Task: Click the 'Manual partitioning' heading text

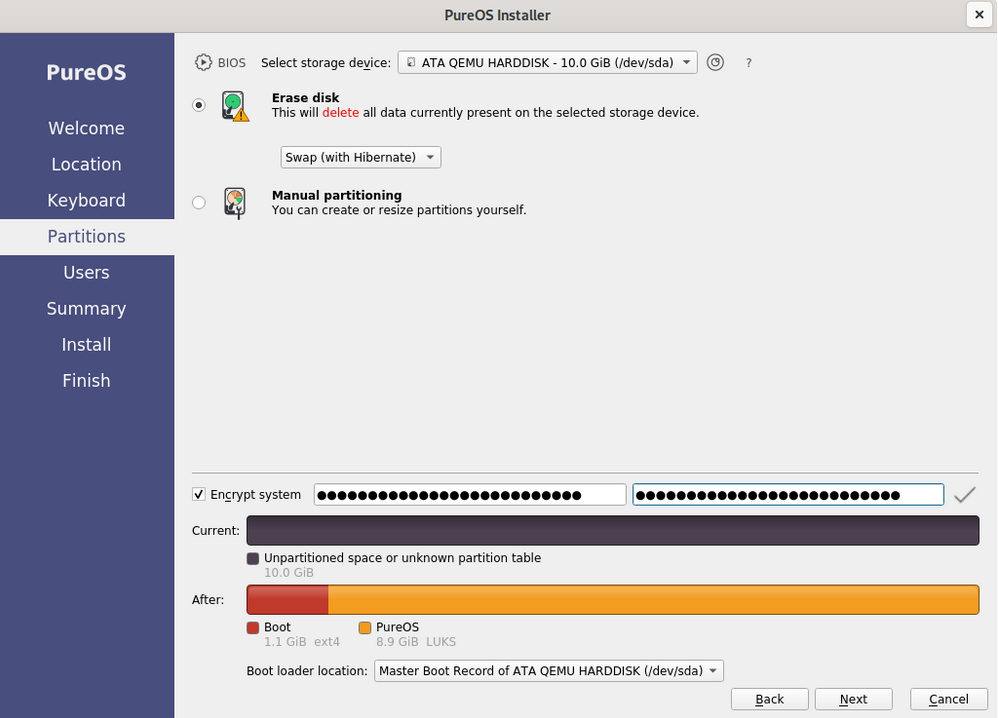Action: coord(337,195)
